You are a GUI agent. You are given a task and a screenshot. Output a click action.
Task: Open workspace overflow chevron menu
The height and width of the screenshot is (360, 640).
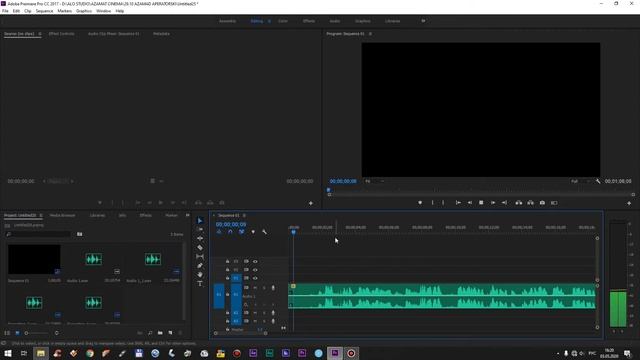click(423, 21)
